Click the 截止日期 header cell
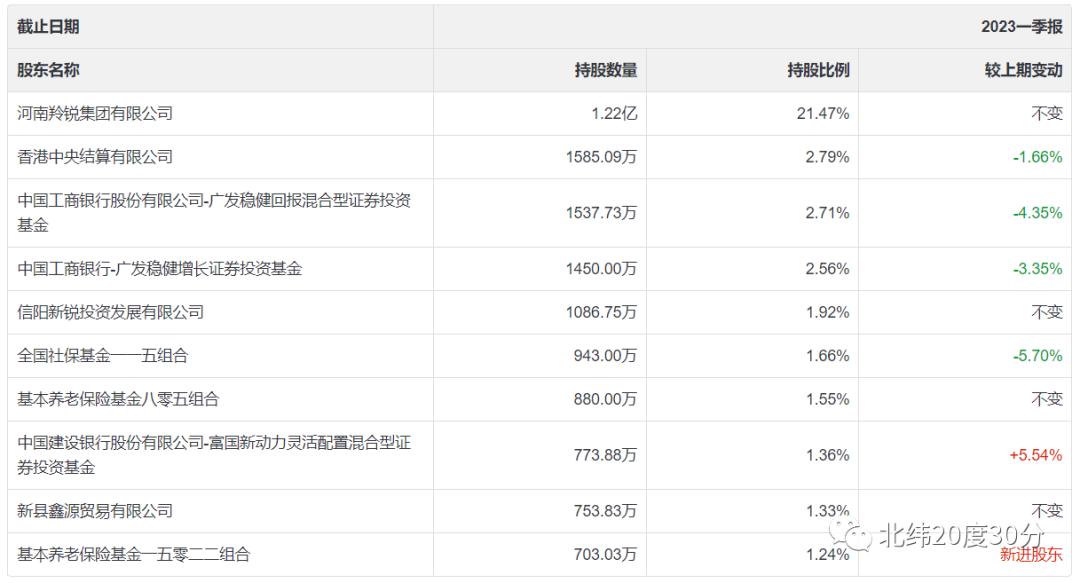 pyautogui.click(x=48, y=27)
